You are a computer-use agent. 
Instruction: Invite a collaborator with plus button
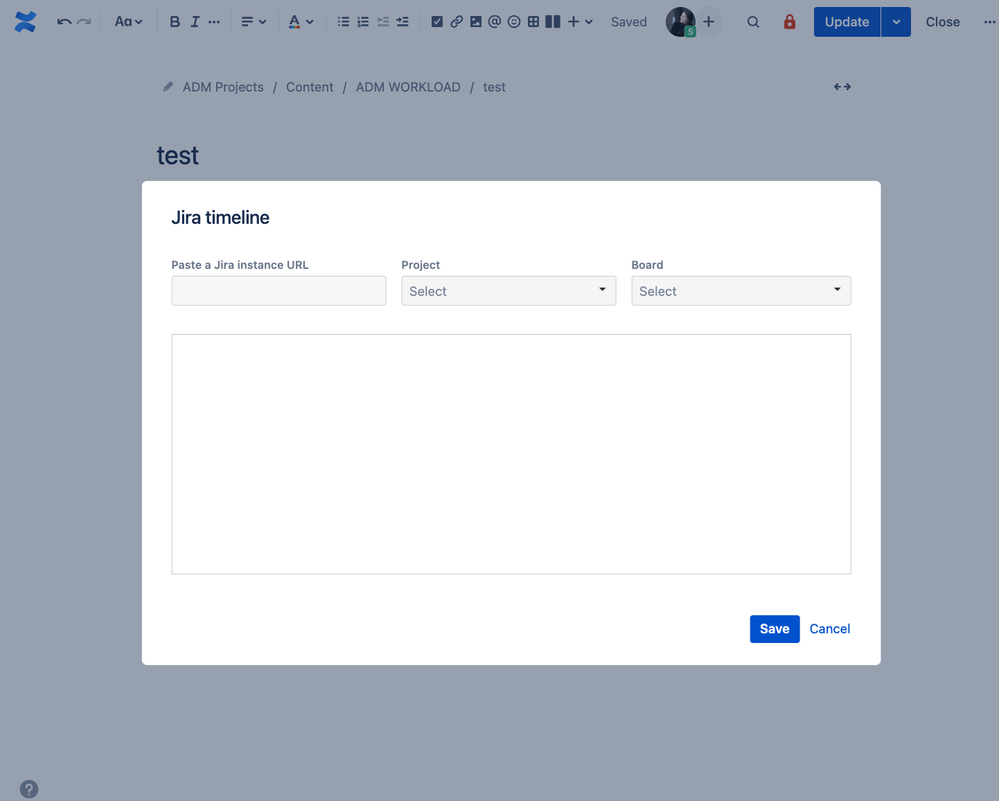click(x=708, y=22)
